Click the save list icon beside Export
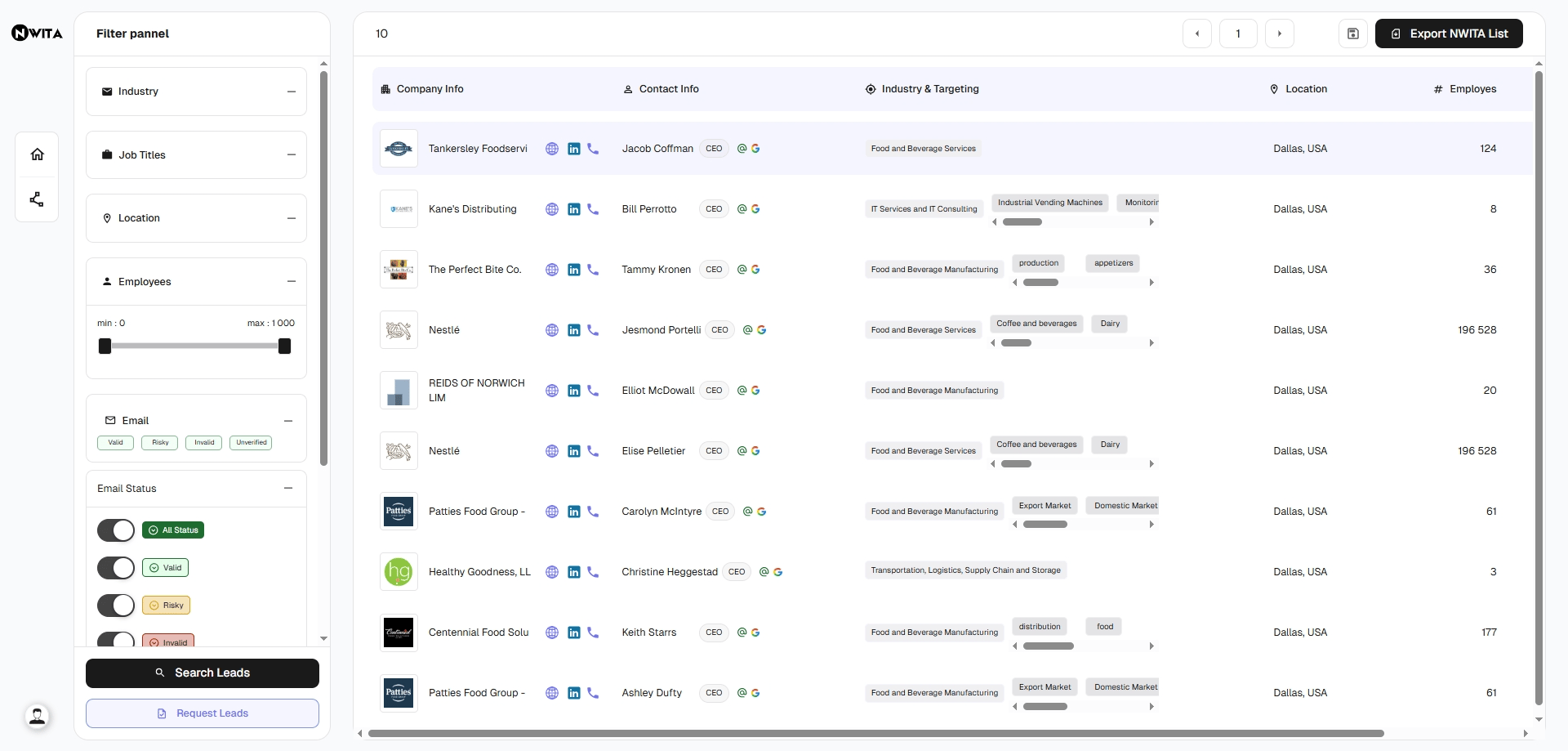1568x751 pixels. coord(1352,34)
